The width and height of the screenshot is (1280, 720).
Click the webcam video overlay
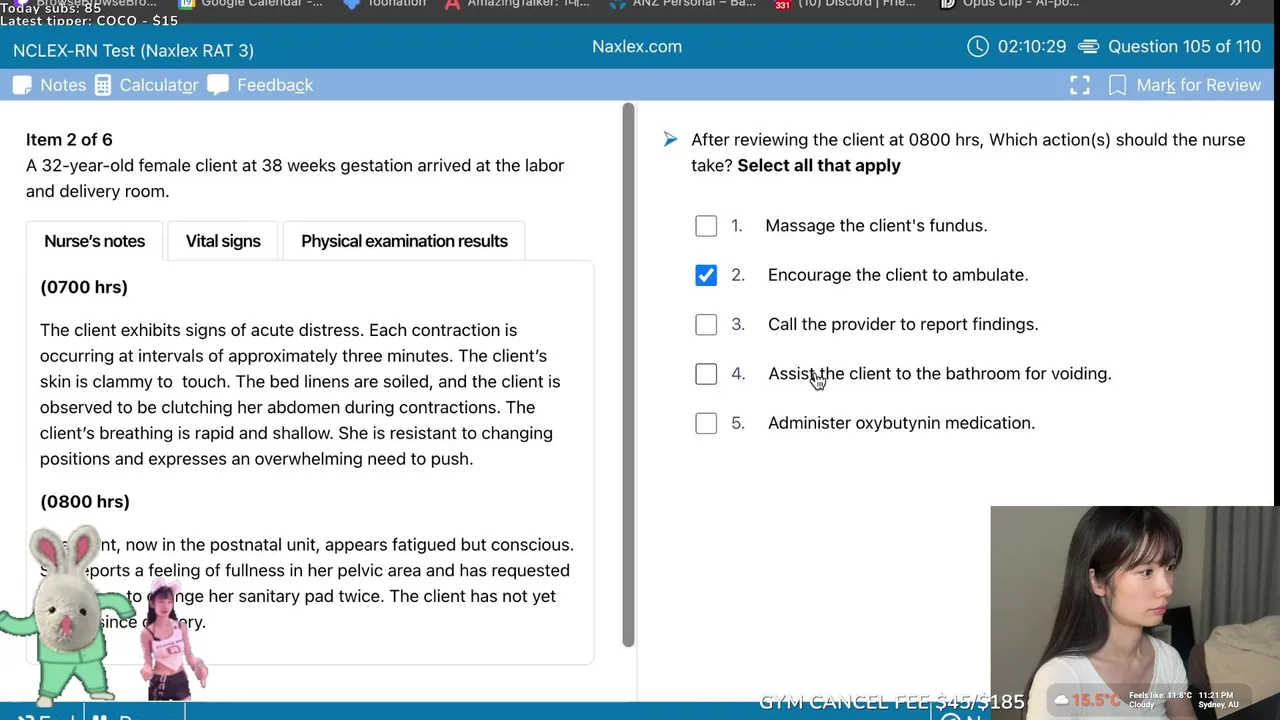(1135, 612)
